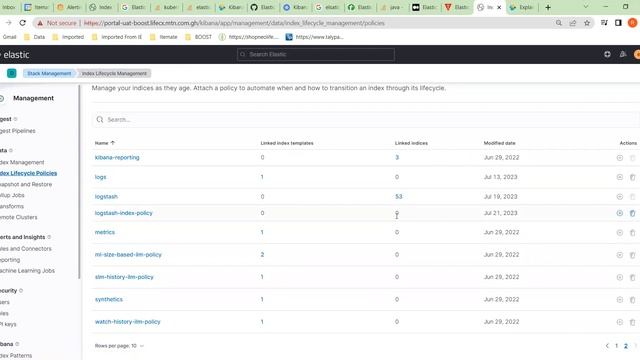Screen dimensions: 640x360
Task: Click the Search Elastic global bar
Action: pos(316,54)
